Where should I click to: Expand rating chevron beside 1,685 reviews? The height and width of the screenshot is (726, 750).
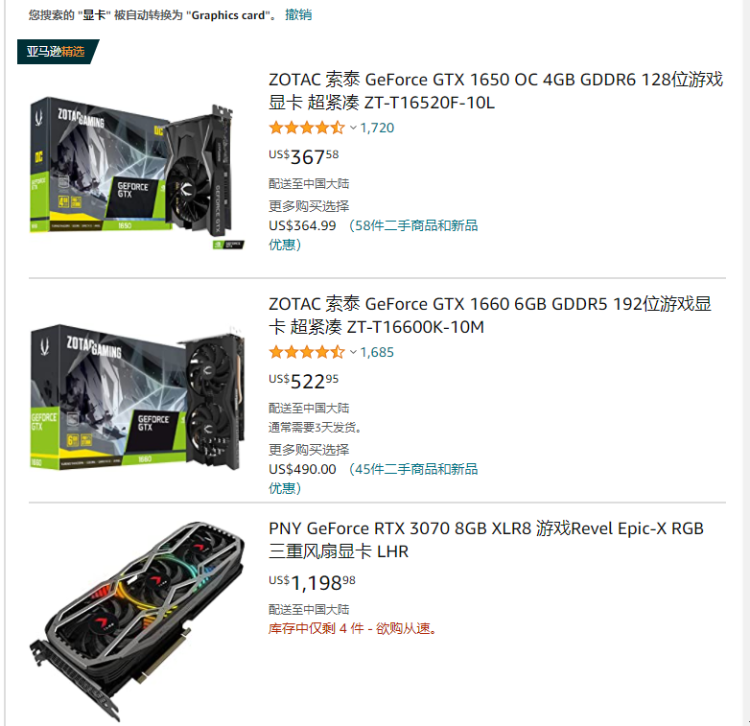tap(353, 352)
